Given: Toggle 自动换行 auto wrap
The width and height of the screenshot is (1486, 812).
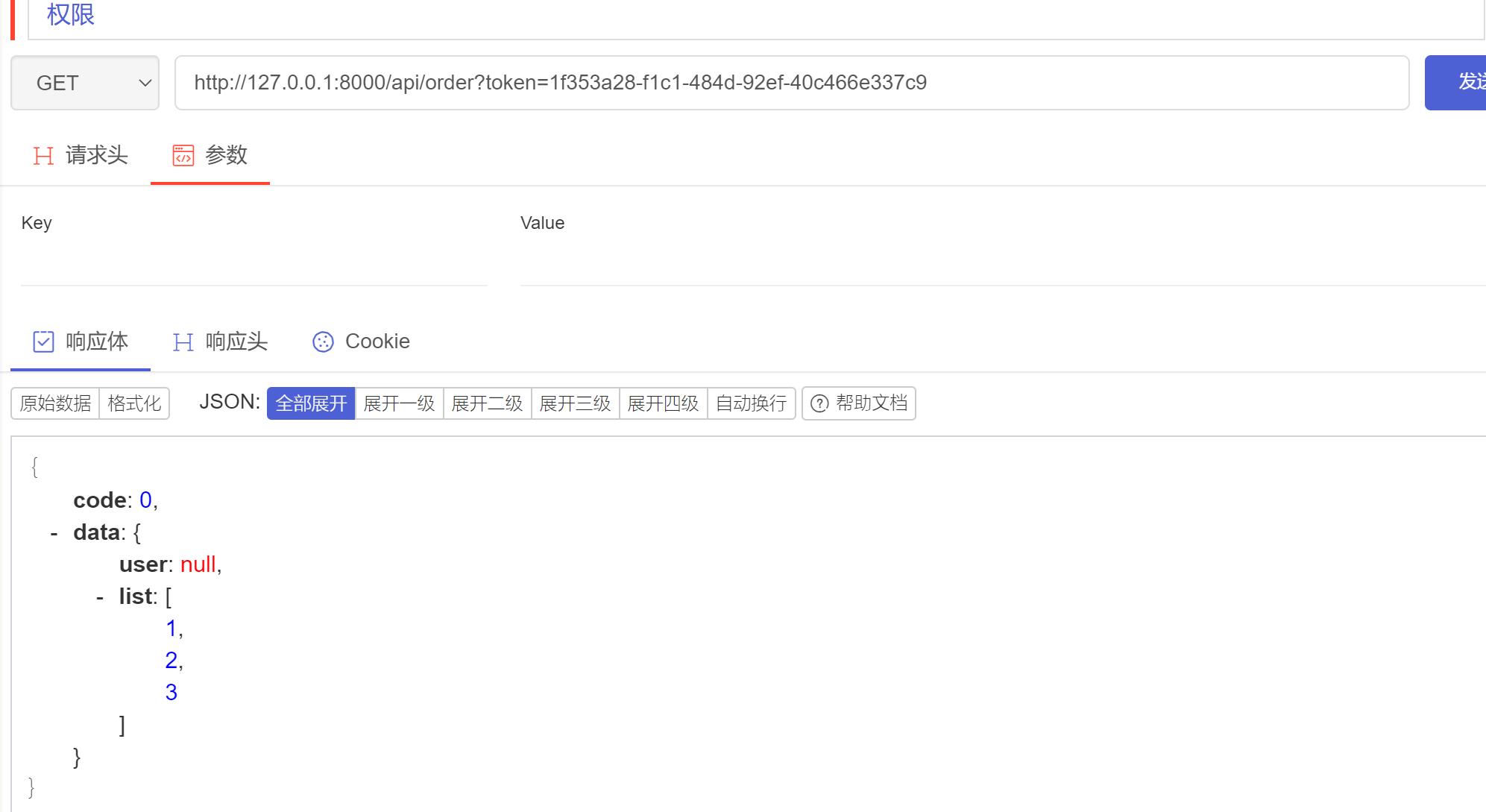Looking at the screenshot, I should 751,403.
